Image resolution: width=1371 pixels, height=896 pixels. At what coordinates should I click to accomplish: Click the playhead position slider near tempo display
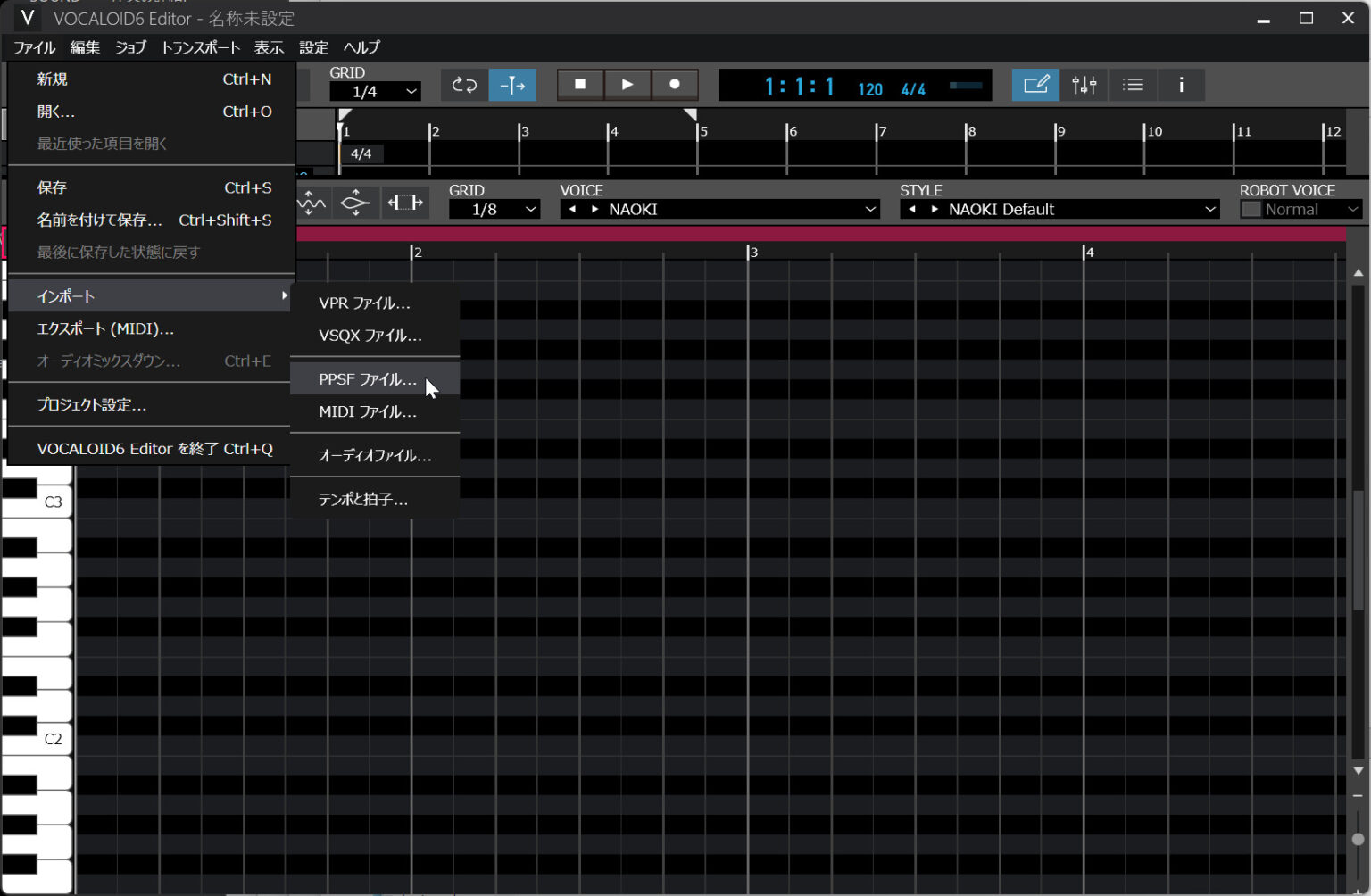coord(965,86)
